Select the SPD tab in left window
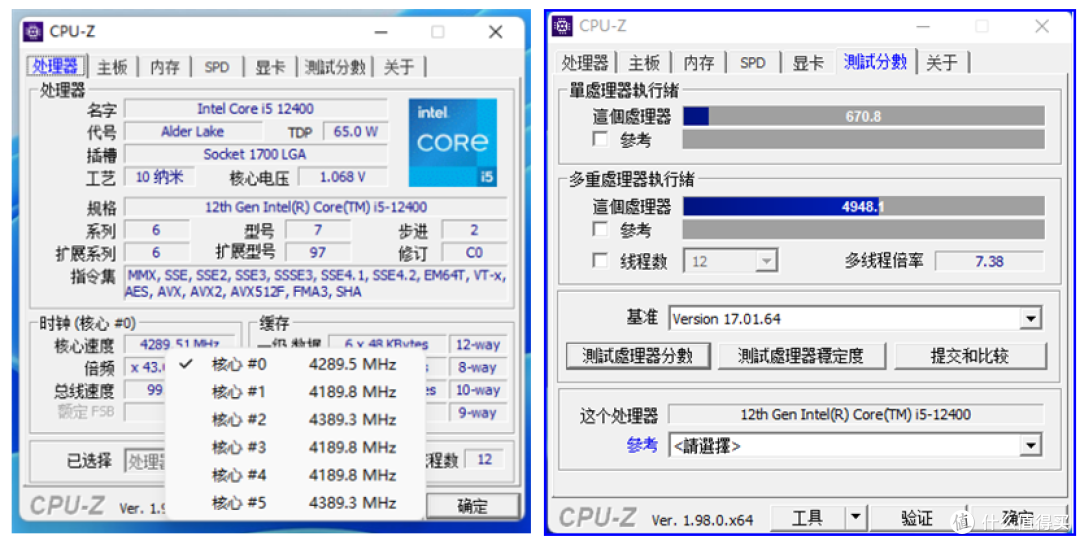This screenshot has height=545, width=1080. 217,67
